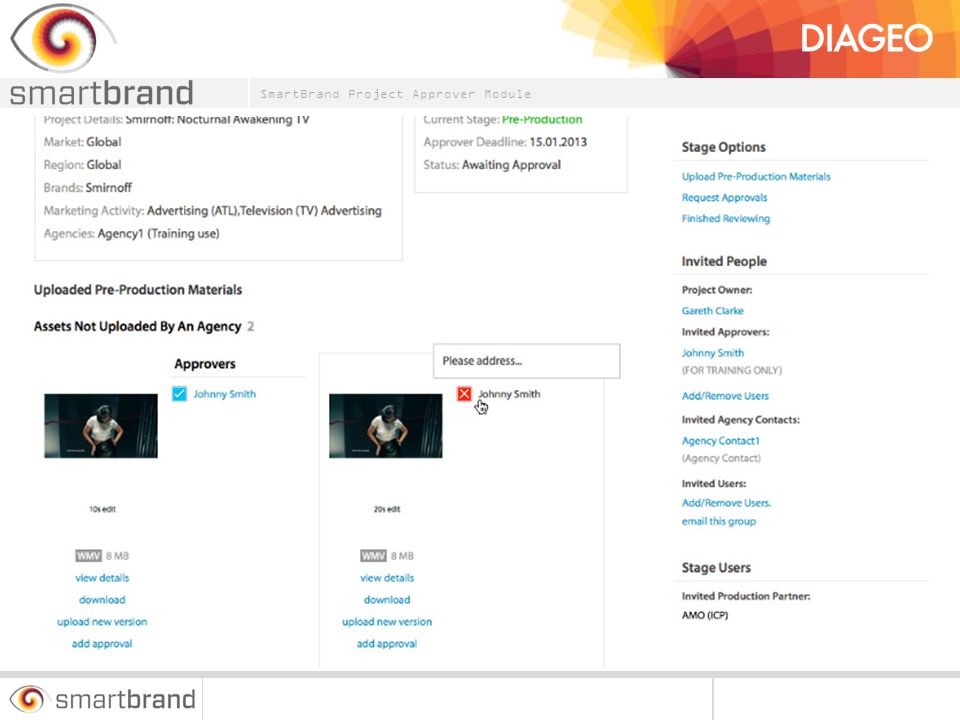Click email this group link

(719, 521)
